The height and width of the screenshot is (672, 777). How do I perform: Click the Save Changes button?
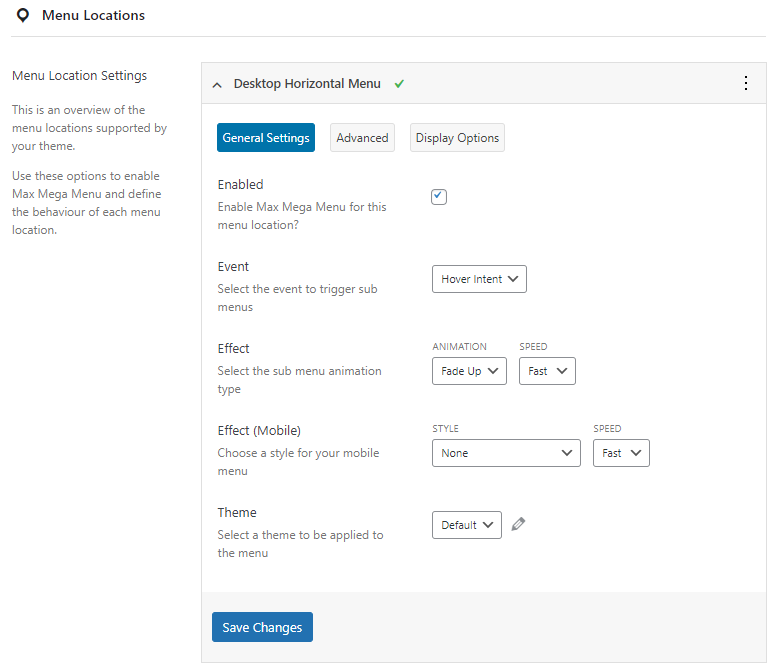pos(262,627)
